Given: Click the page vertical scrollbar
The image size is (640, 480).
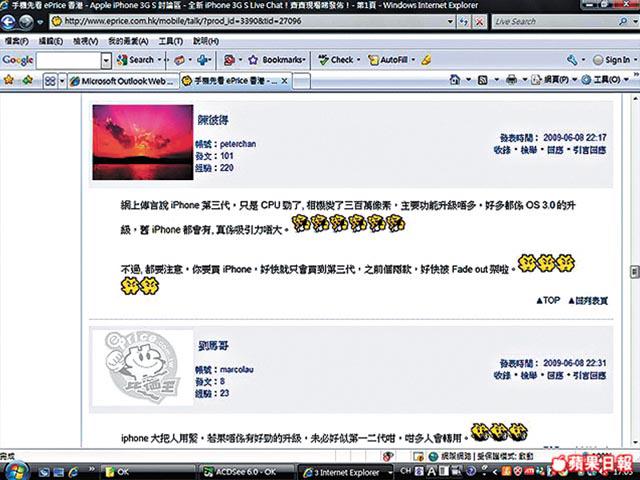Looking at the screenshot, I should click(635, 271).
